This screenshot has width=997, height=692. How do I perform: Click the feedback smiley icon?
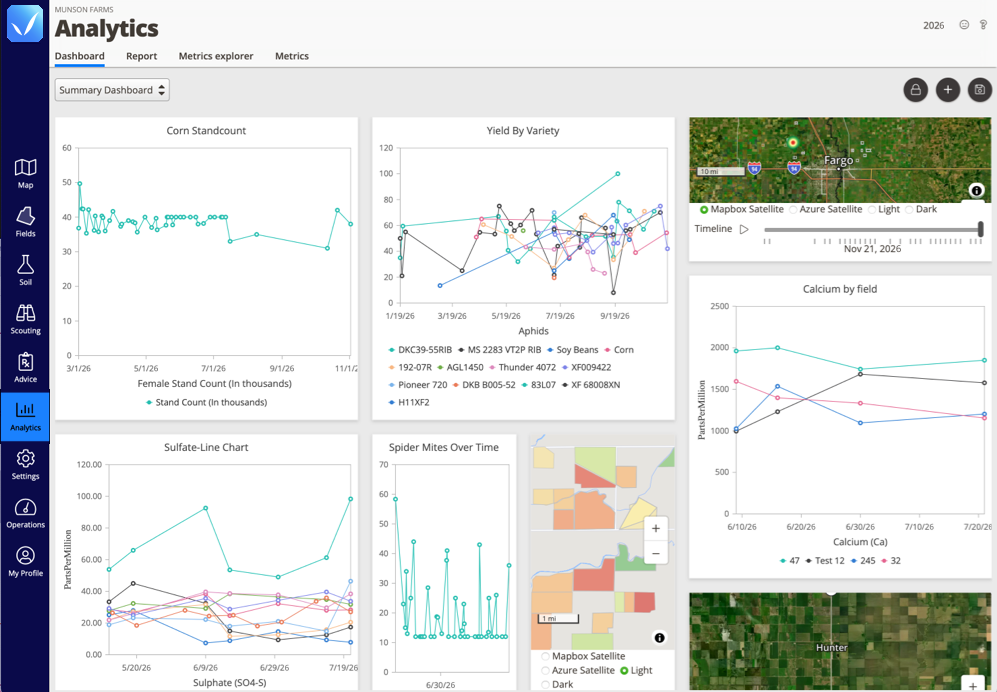964,25
